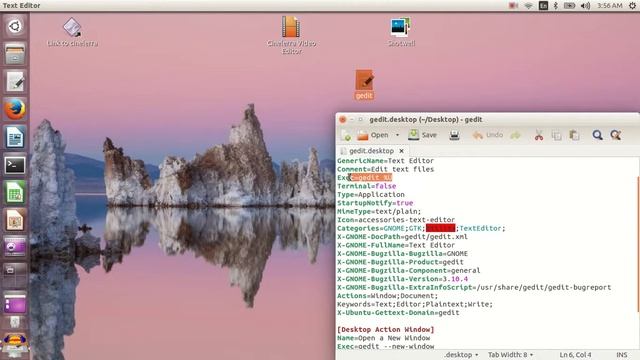Screen dimensions: 640x360
Task: Open LibreOffice Impress from the launcher
Action: click(15, 220)
